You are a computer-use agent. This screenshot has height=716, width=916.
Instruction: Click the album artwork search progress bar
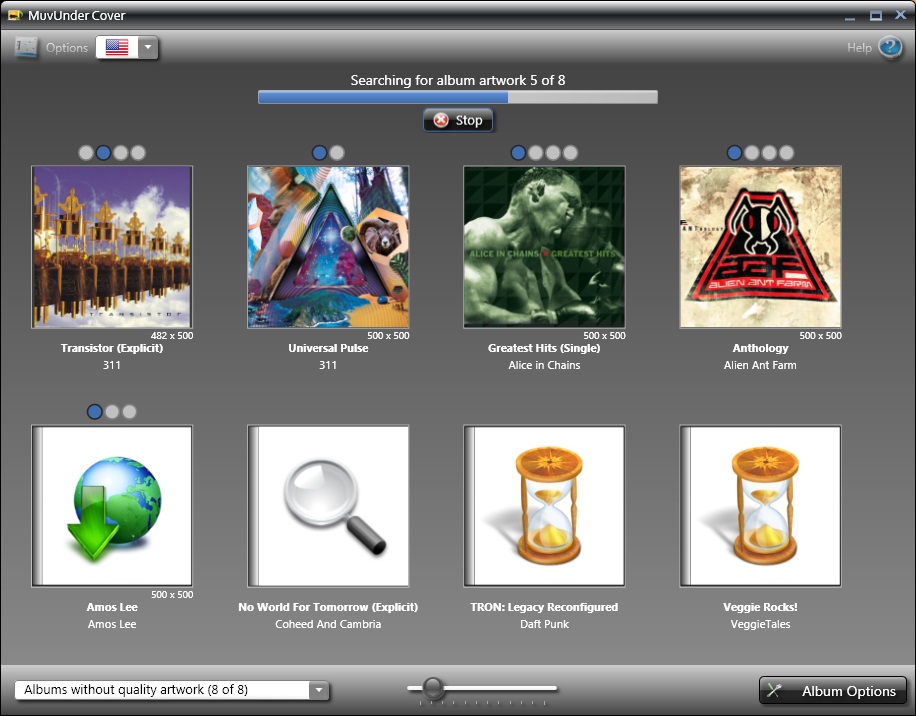[x=457, y=97]
